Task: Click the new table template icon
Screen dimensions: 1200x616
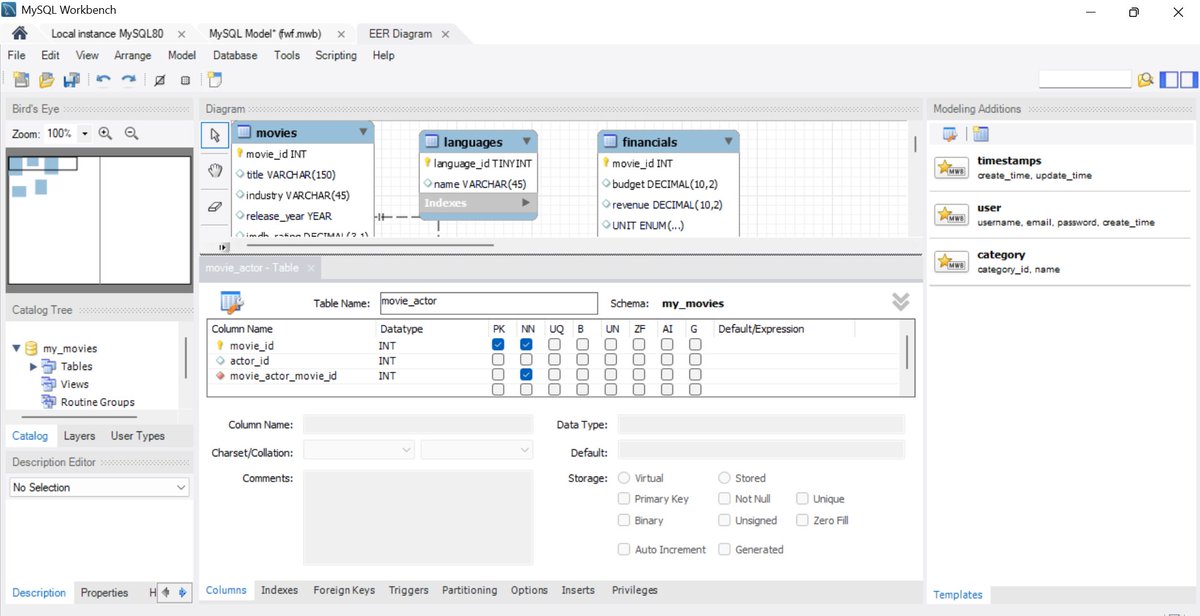Action: [x=980, y=134]
